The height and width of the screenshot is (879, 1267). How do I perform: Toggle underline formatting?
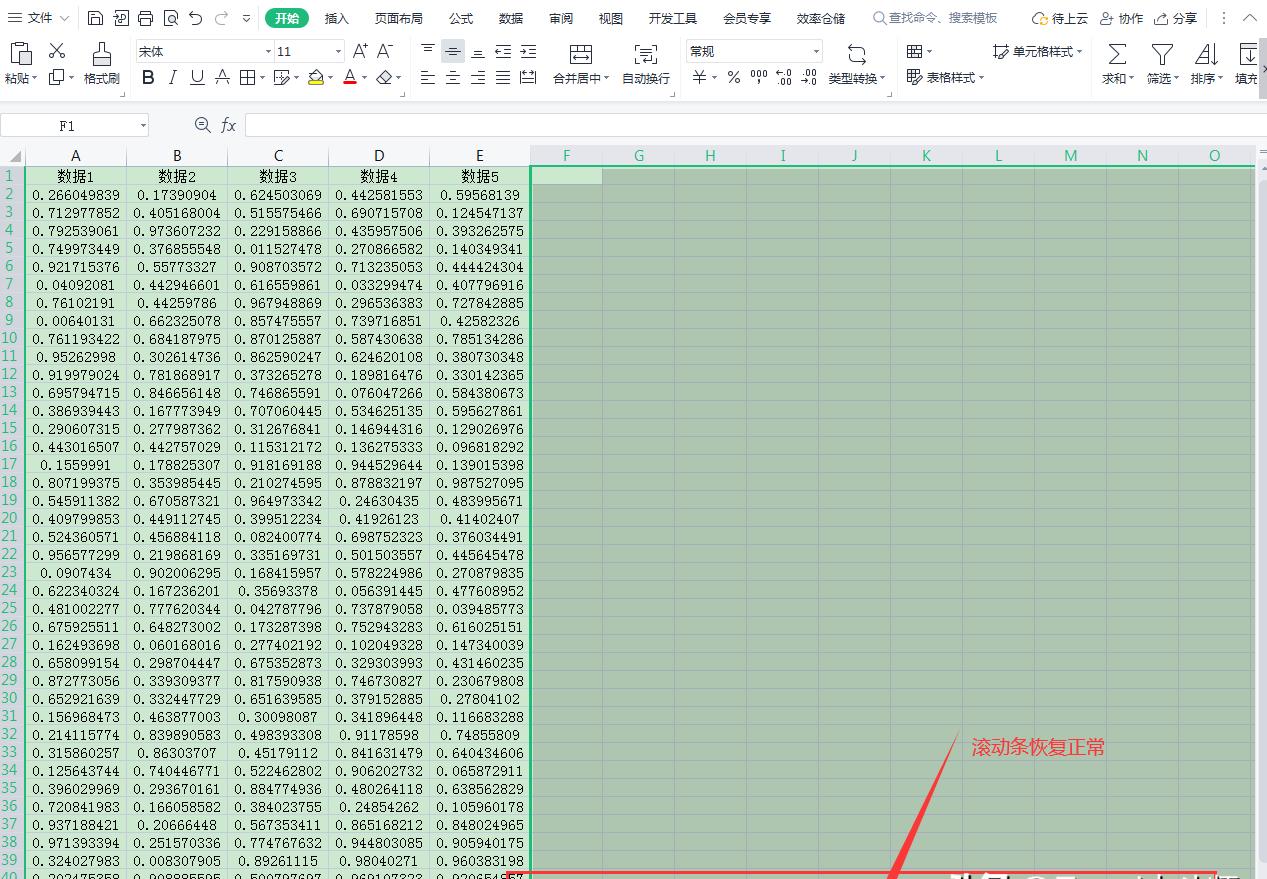(197, 77)
